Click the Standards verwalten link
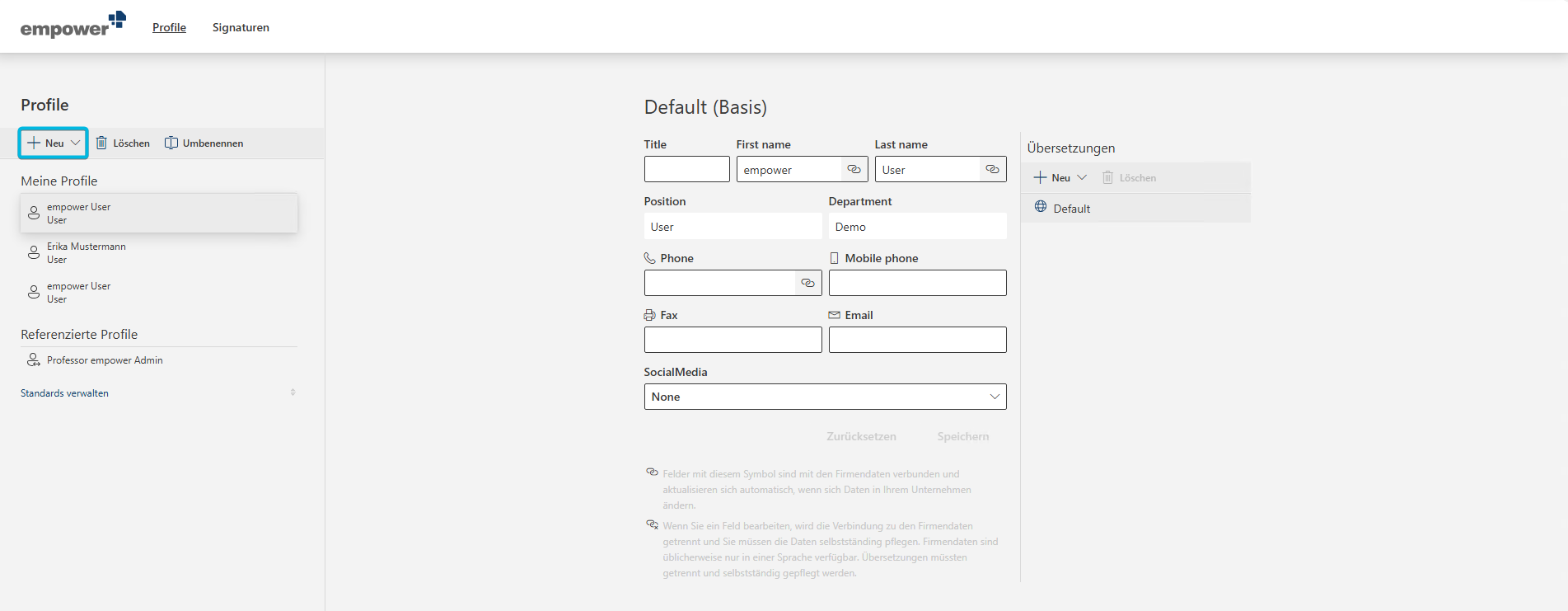Viewport: 1568px width, 611px height. (x=64, y=393)
